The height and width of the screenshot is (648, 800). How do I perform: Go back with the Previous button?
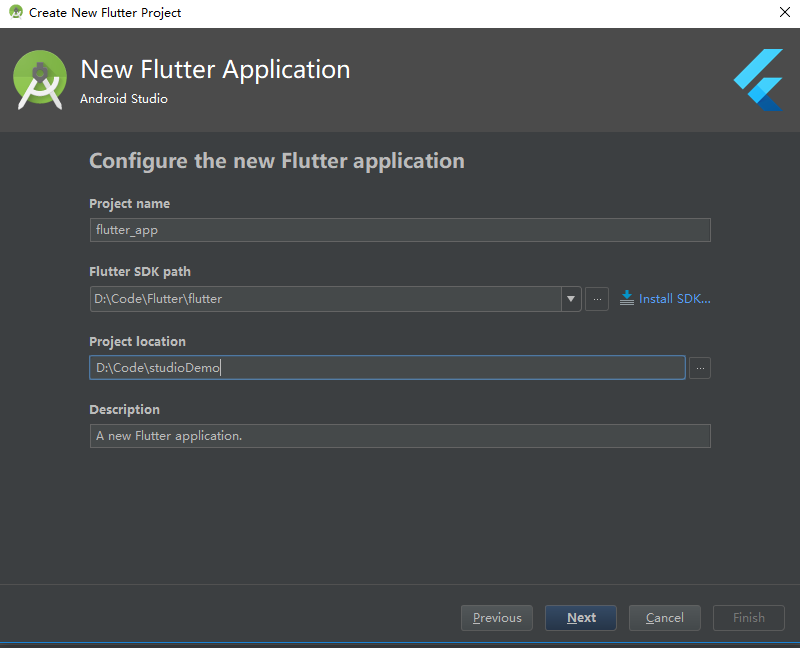(x=497, y=618)
